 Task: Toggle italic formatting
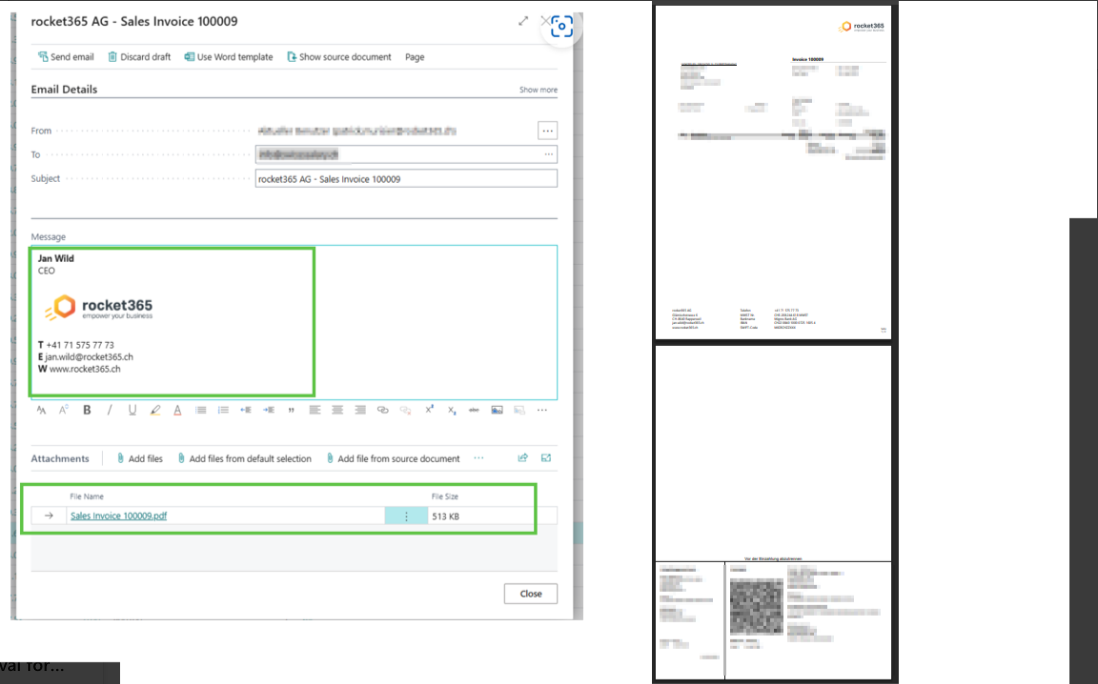pos(109,410)
